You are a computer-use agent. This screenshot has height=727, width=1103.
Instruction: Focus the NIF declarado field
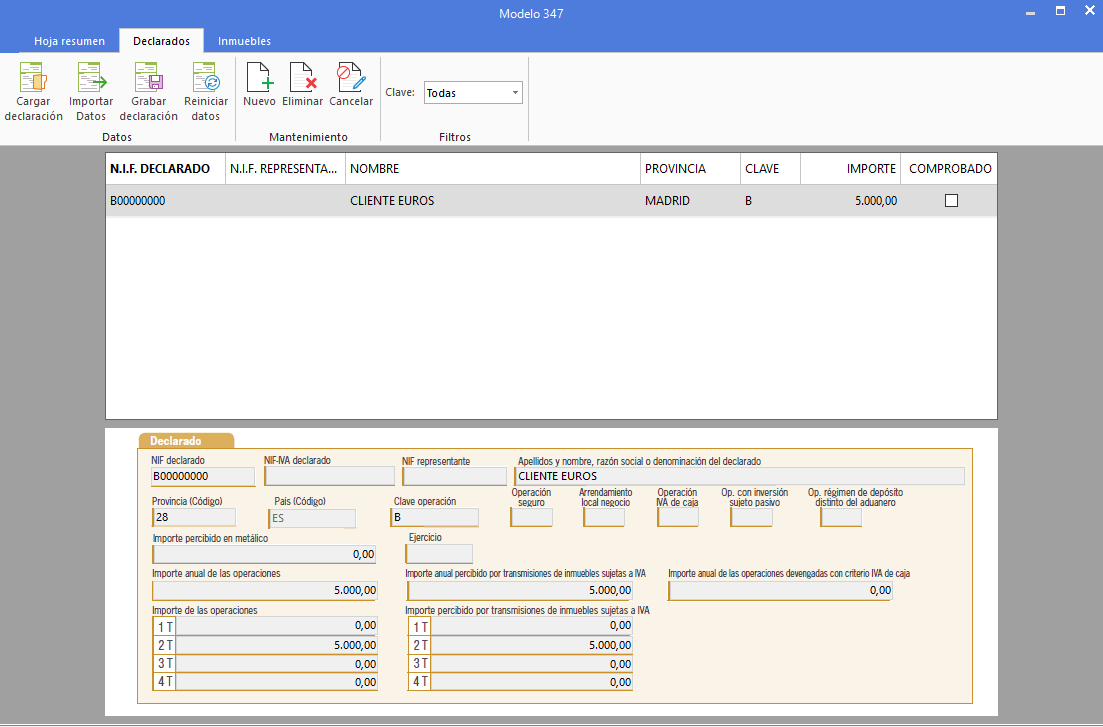coord(203,476)
